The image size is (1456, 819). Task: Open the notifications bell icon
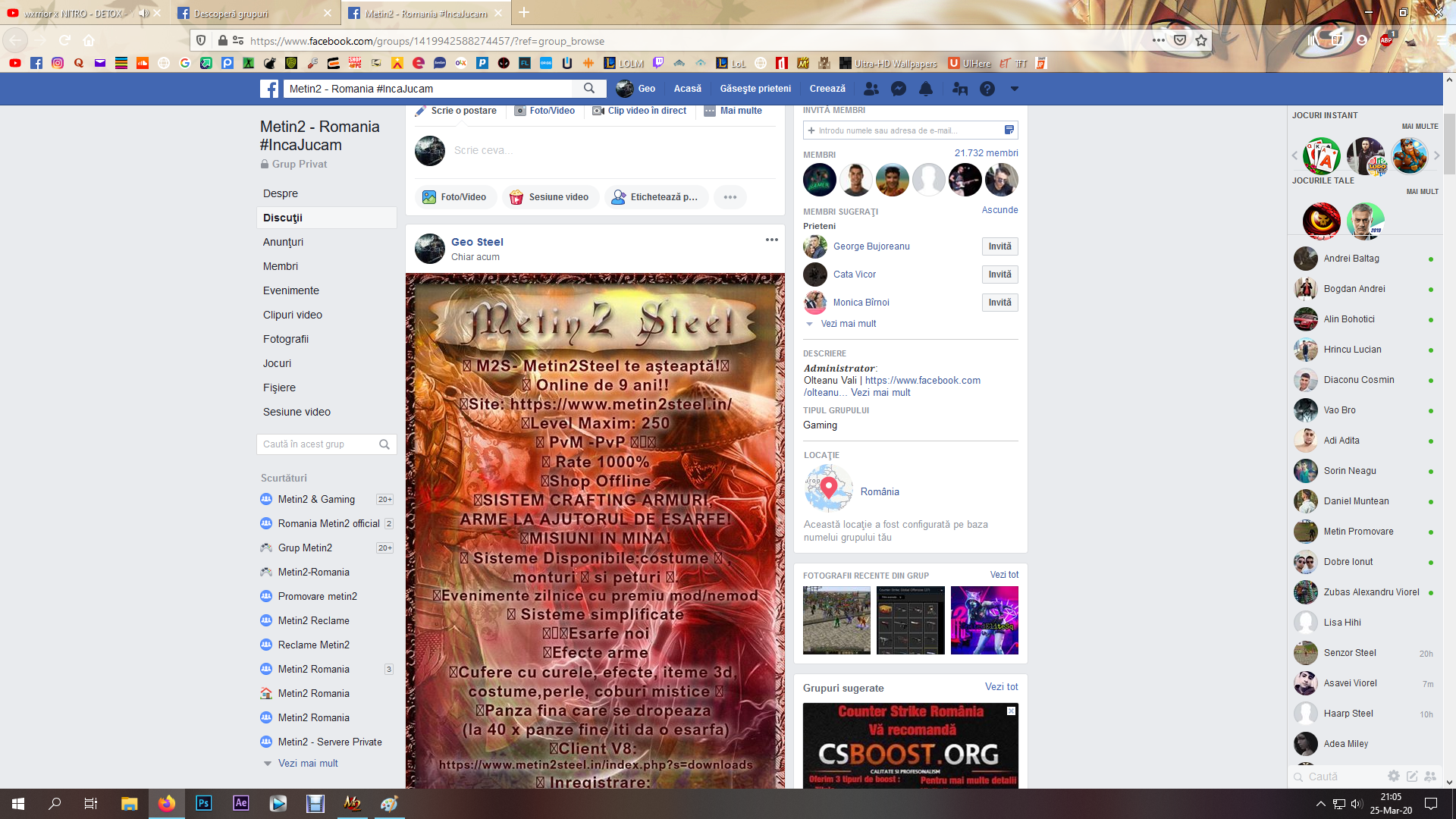coord(926,89)
